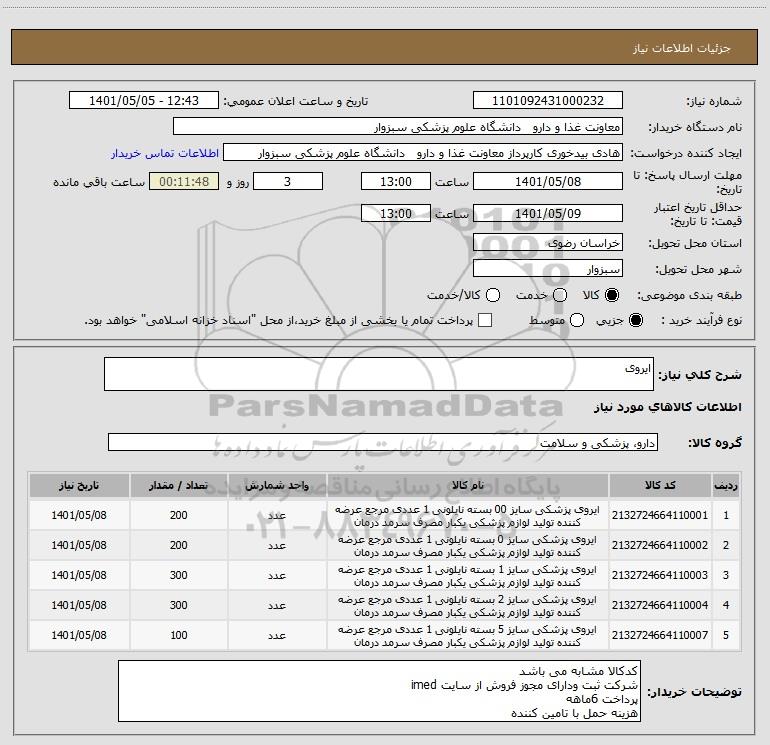Click the buyer notes text box
The height and width of the screenshot is (745, 770).
point(379,691)
